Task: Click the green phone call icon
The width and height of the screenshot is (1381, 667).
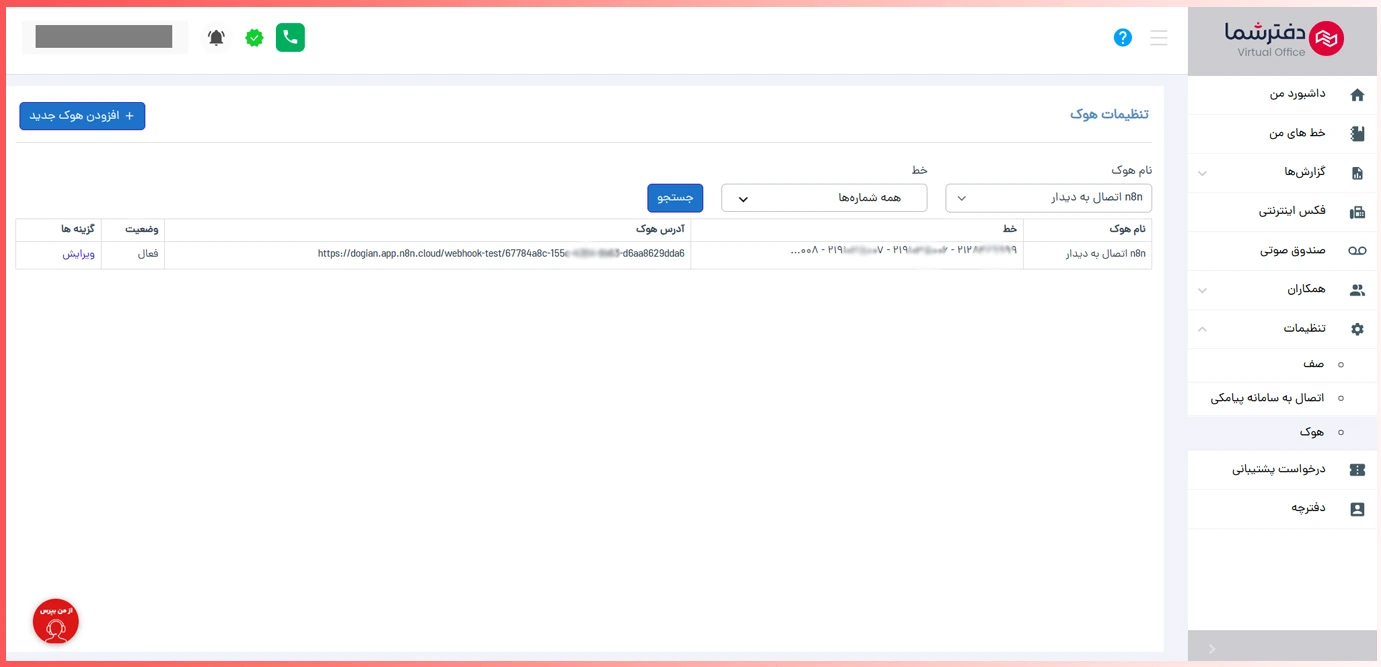Action: click(x=290, y=38)
